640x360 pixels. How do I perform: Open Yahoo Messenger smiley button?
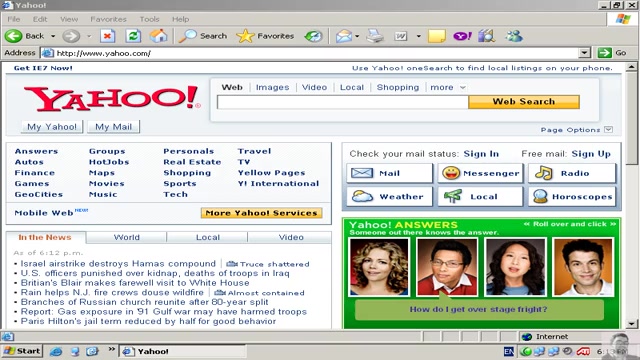[x=480, y=173]
